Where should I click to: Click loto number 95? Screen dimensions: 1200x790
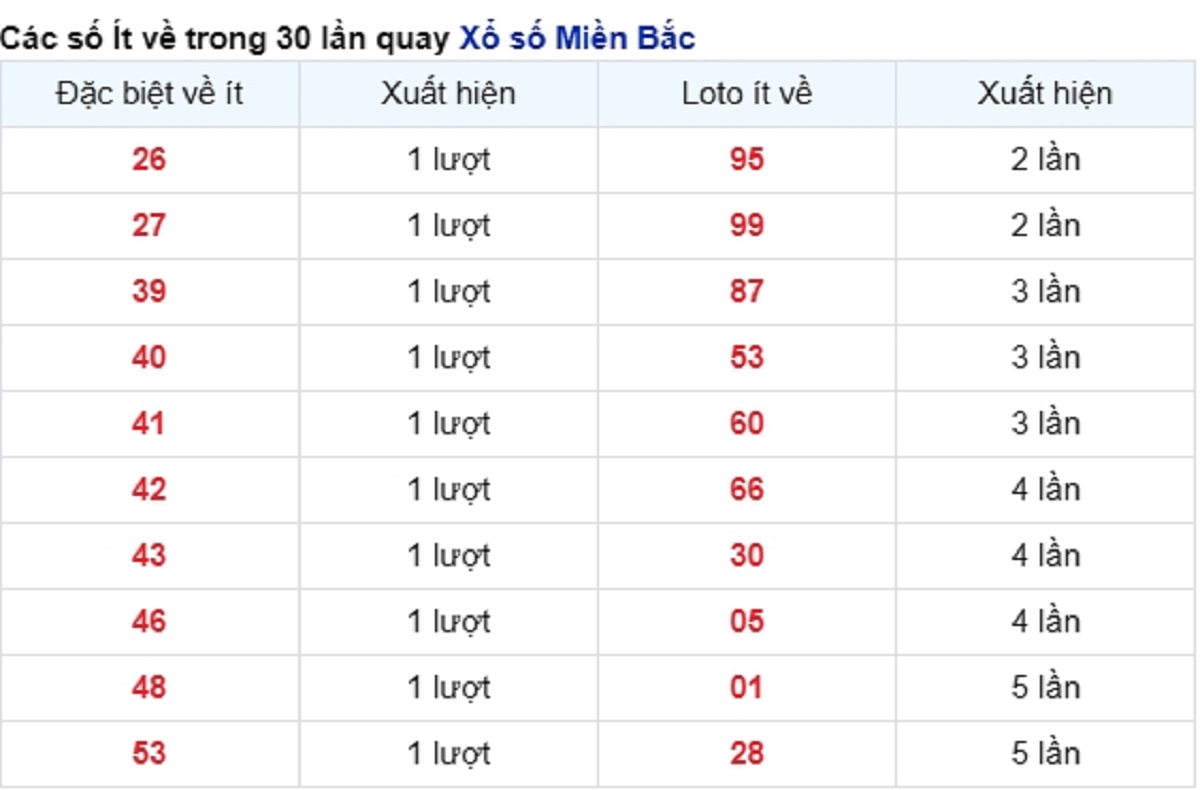pyautogui.click(x=747, y=159)
